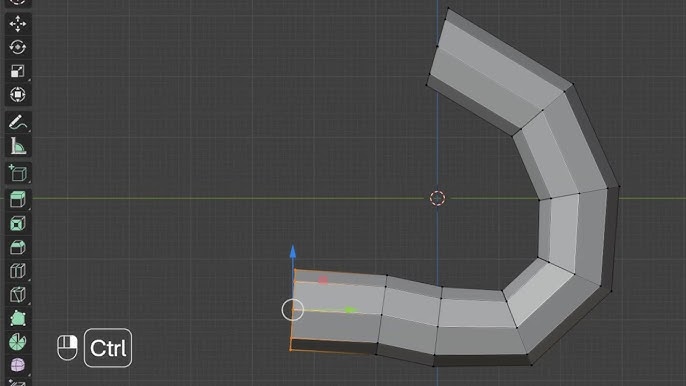The image size is (686, 386).
Task: Click the red X-axis gizmo handle
Action: [x=323, y=280]
